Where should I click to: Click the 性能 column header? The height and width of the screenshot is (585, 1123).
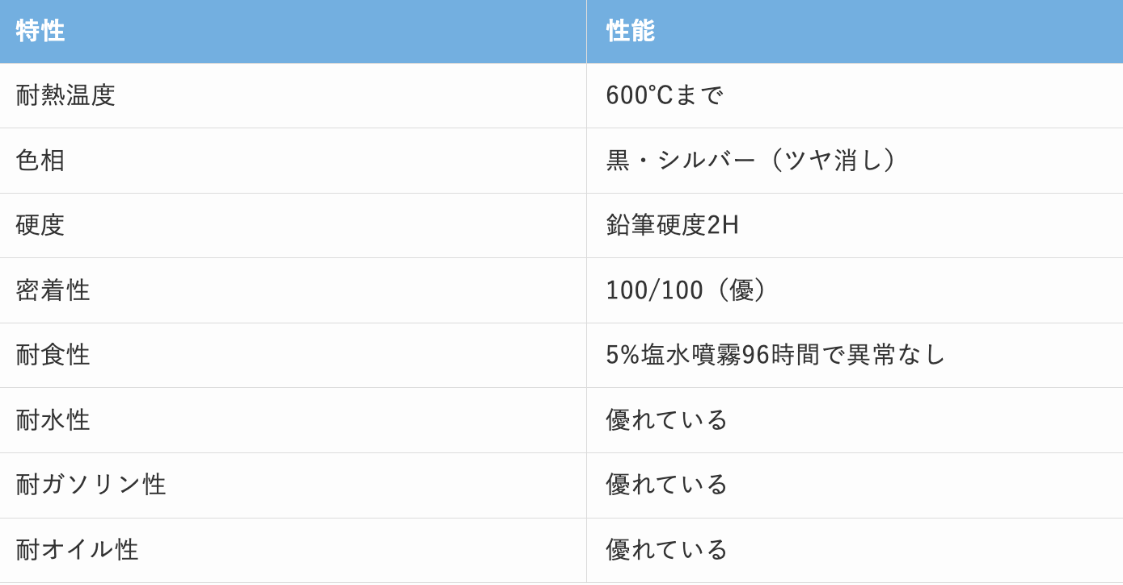pyautogui.click(x=630, y=31)
